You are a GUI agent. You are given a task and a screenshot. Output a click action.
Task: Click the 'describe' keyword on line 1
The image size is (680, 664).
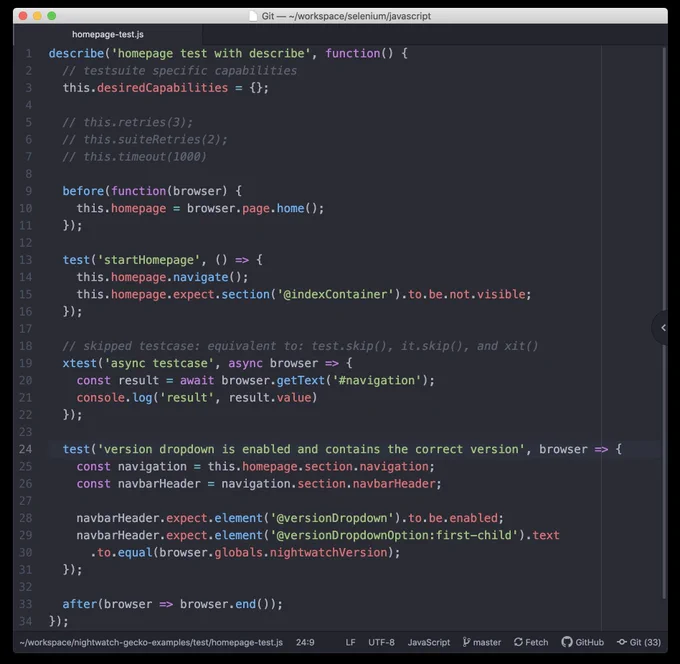76,53
